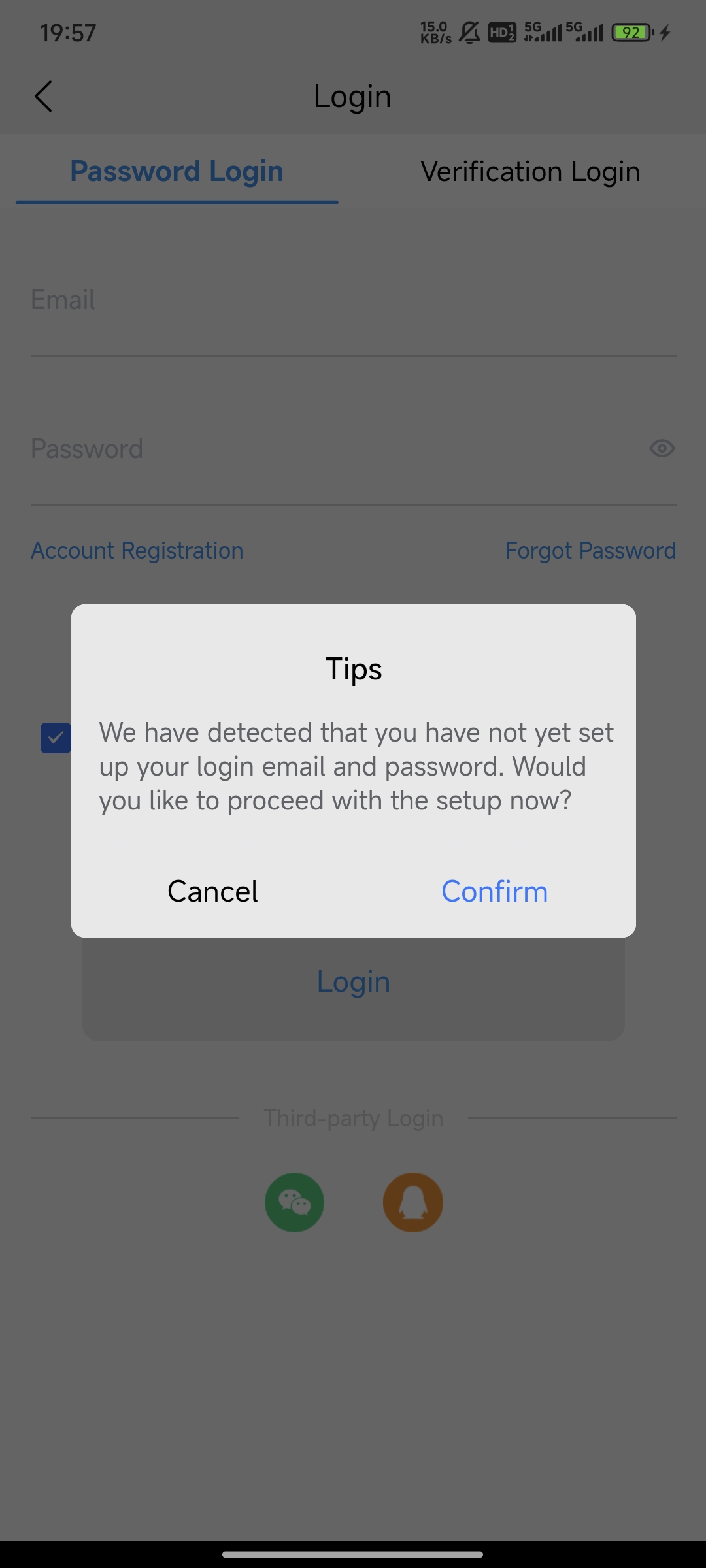Tap the battery indicator in status bar
This screenshot has width=706, height=1568.
pos(632,32)
